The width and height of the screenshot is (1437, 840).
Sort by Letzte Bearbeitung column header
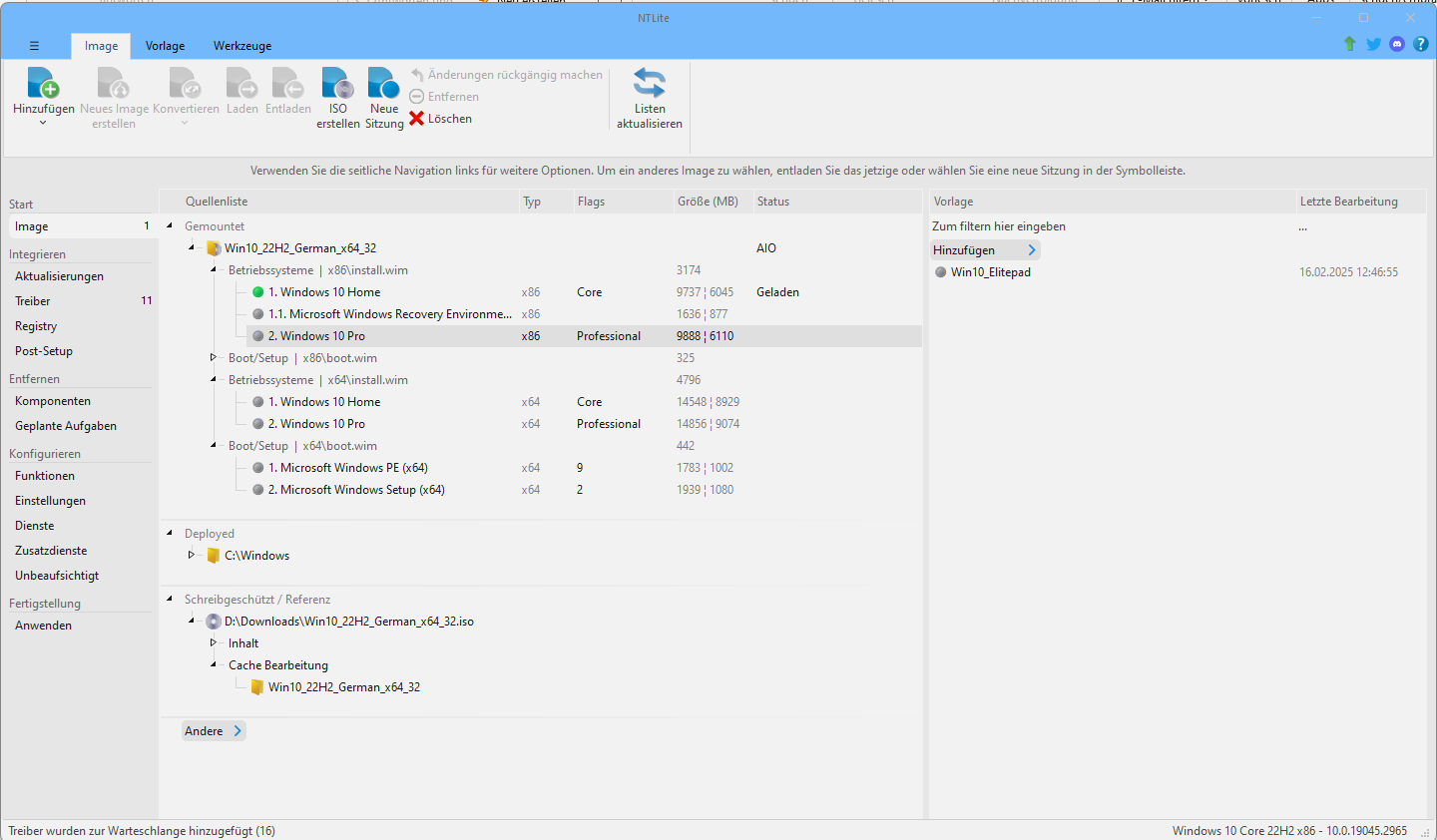pos(1361,202)
